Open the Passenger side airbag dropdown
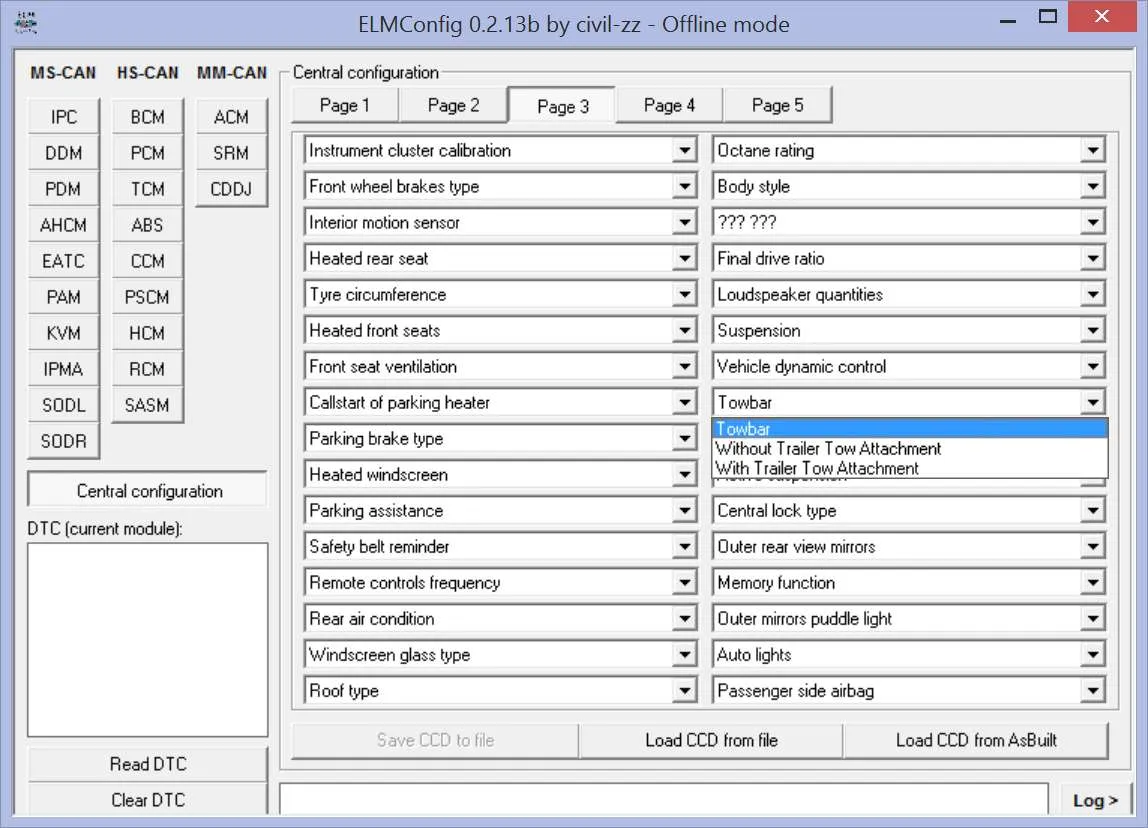 [1092, 691]
